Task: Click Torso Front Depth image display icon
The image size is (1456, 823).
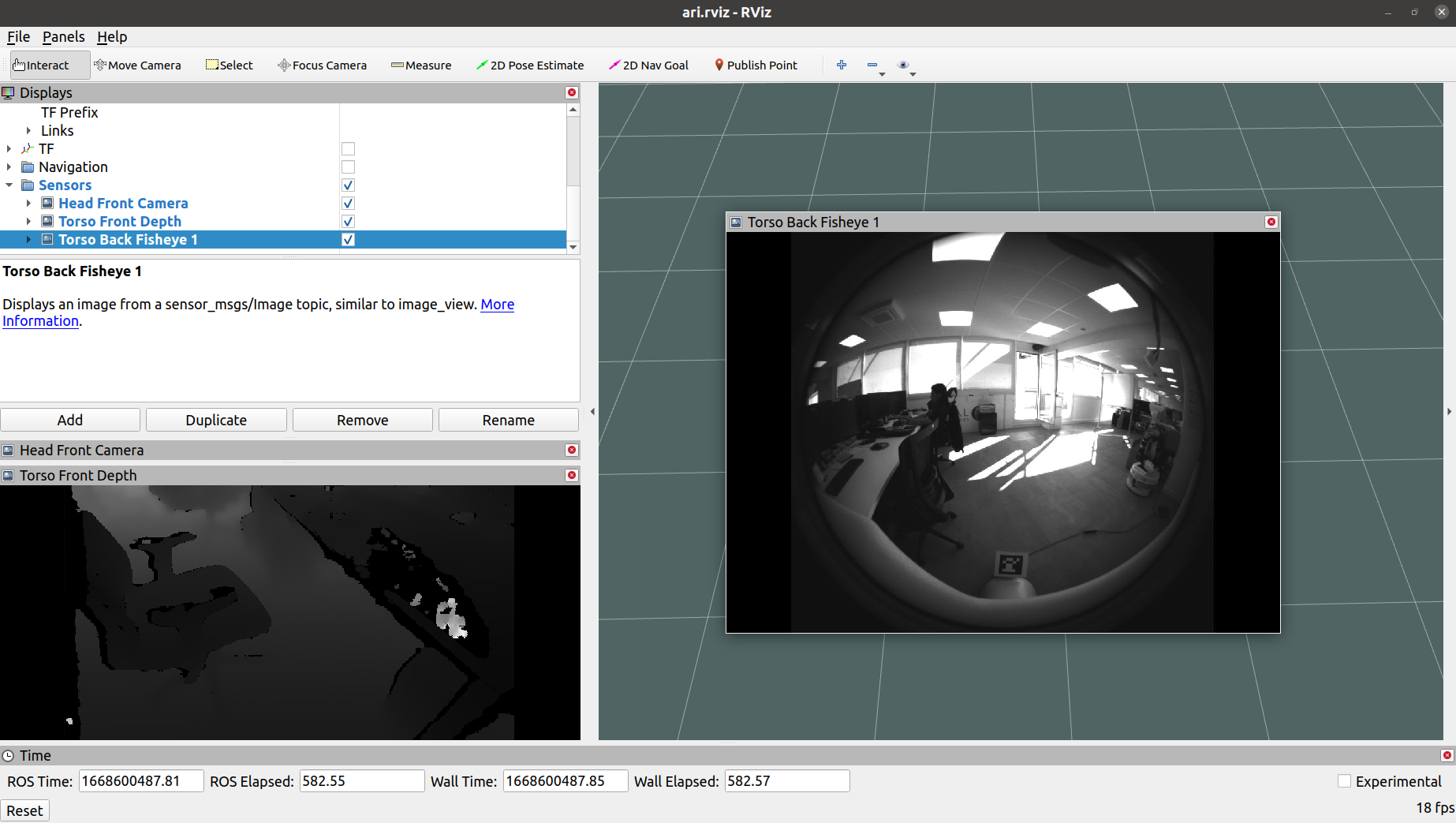Action: (x=47, y=221)
